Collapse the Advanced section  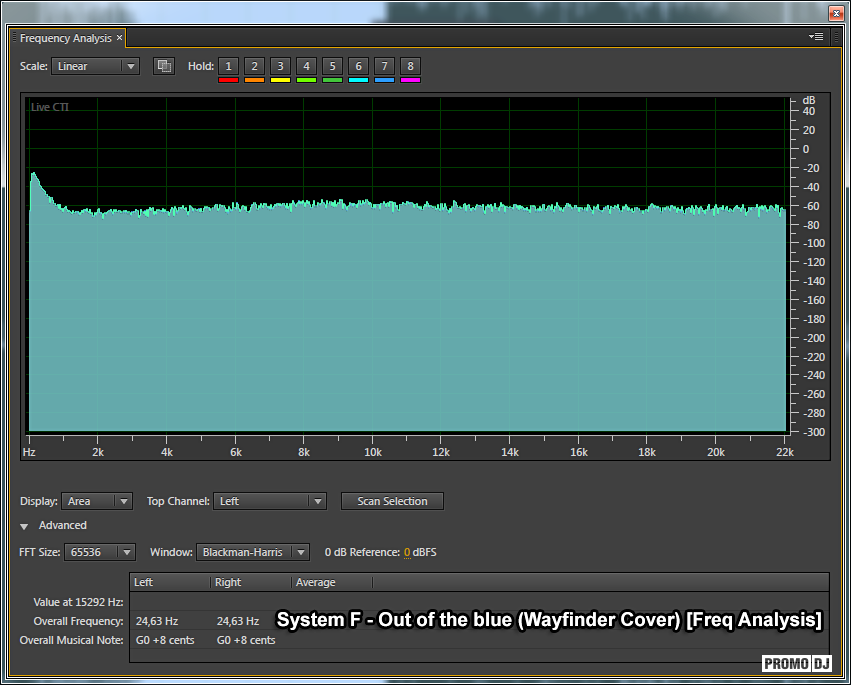[25, 526]
